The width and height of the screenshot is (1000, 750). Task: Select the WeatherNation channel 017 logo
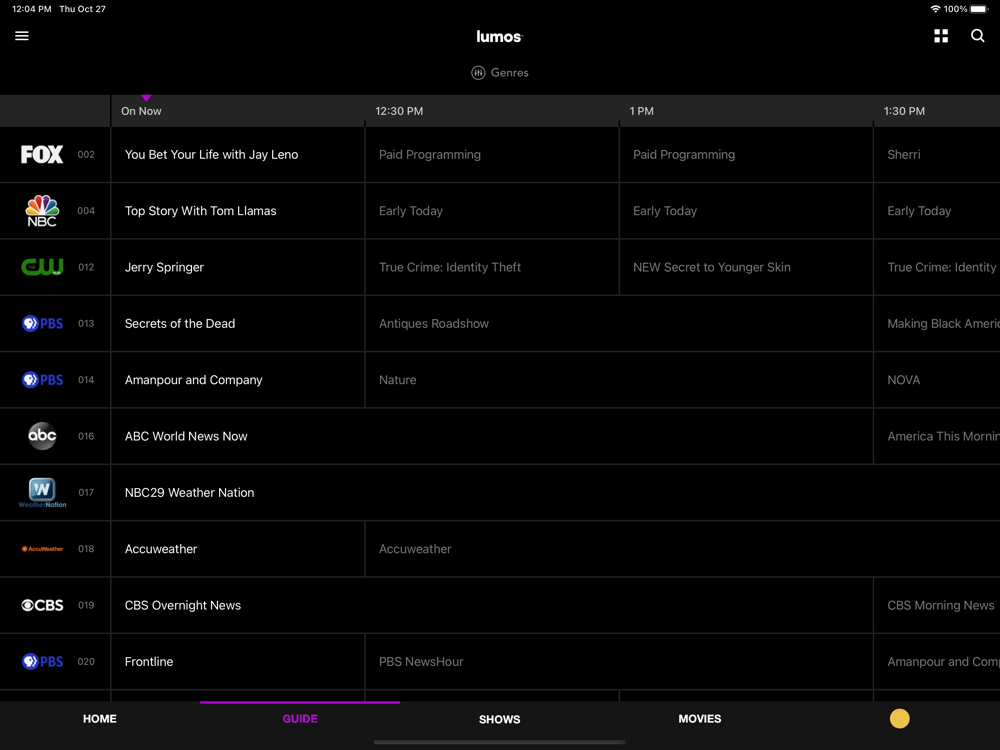(42, 492)
